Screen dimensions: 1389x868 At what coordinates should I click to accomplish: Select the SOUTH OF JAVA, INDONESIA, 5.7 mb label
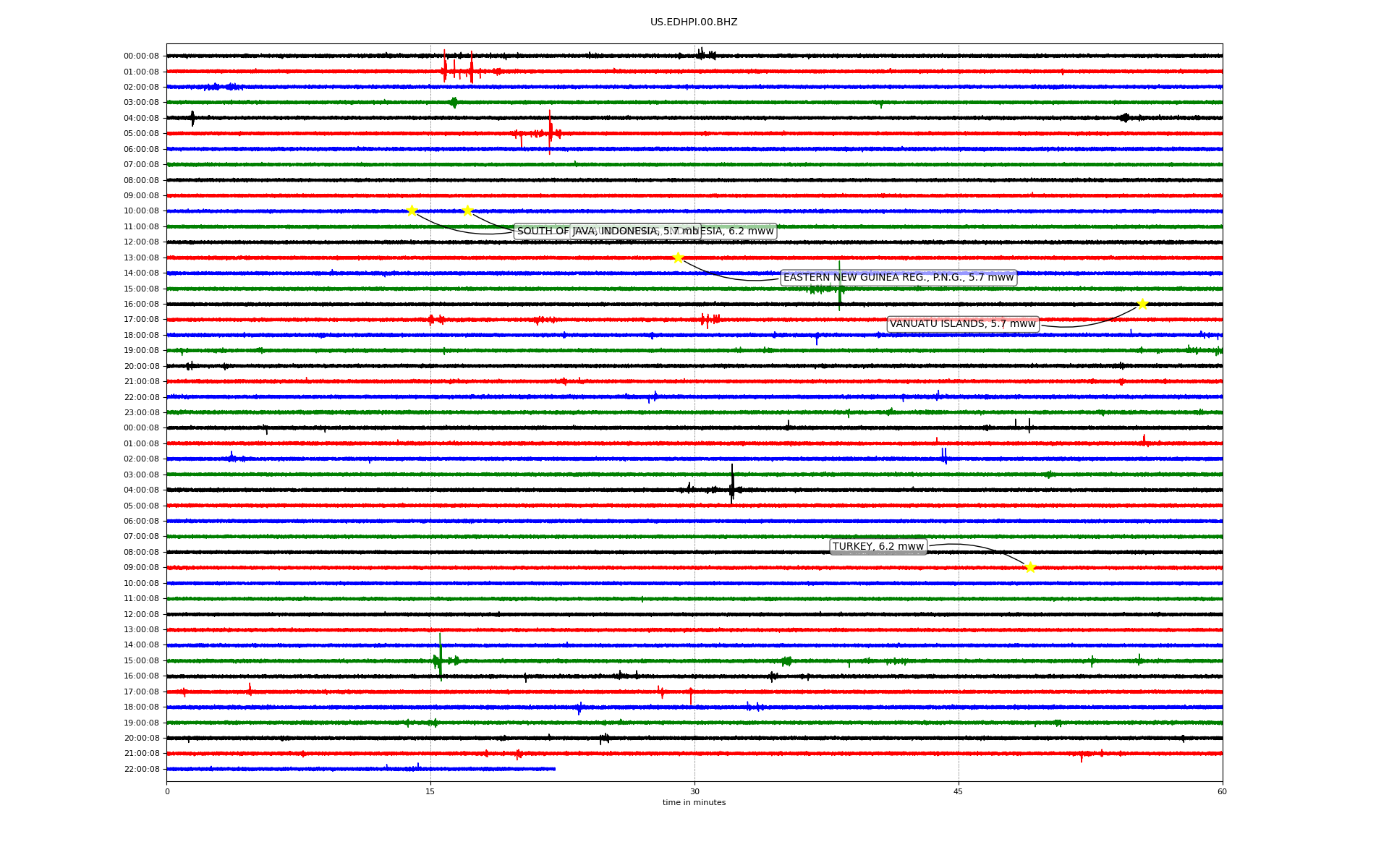(x=608, y=231)
